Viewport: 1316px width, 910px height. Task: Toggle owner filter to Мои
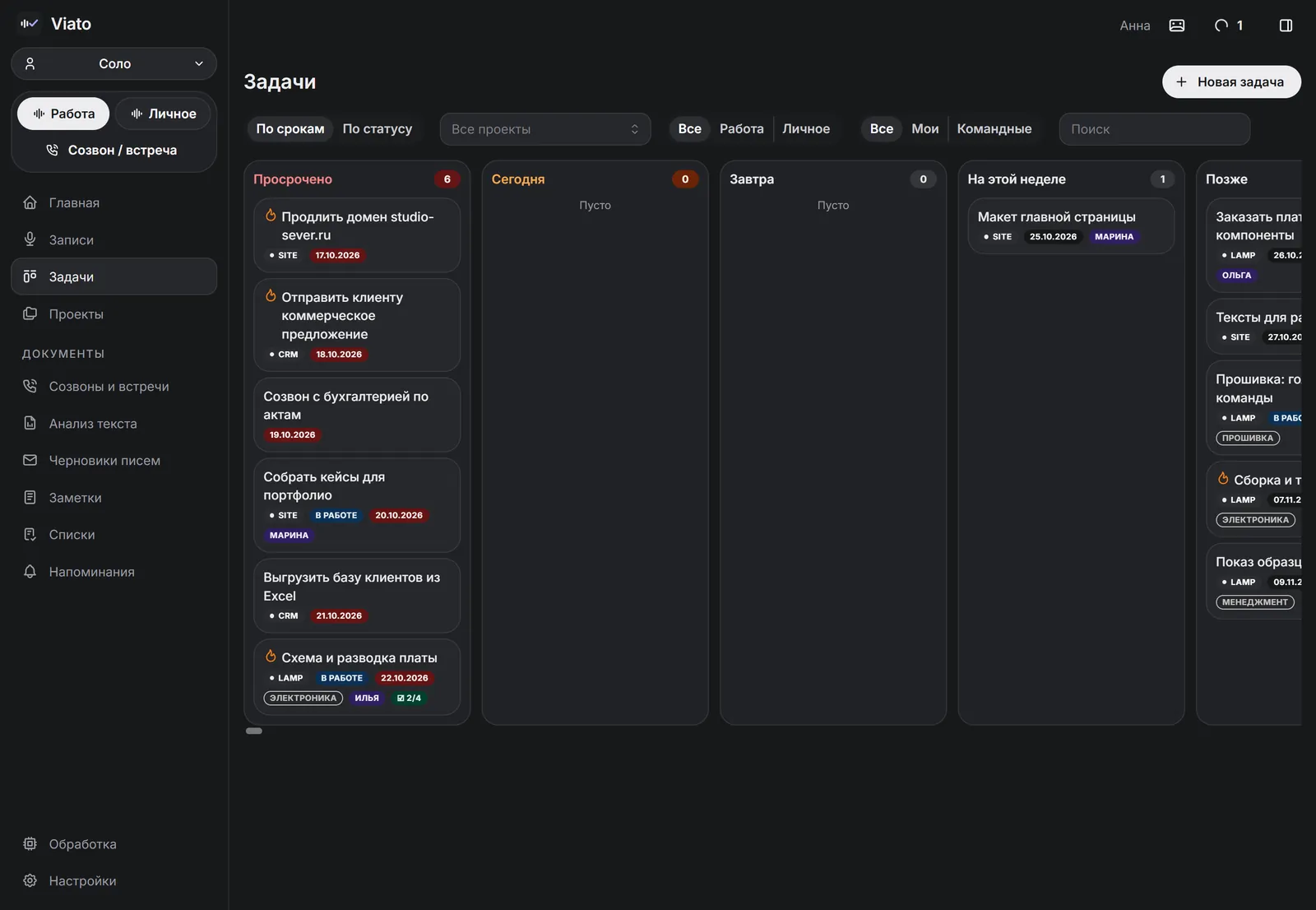point(924,128)
